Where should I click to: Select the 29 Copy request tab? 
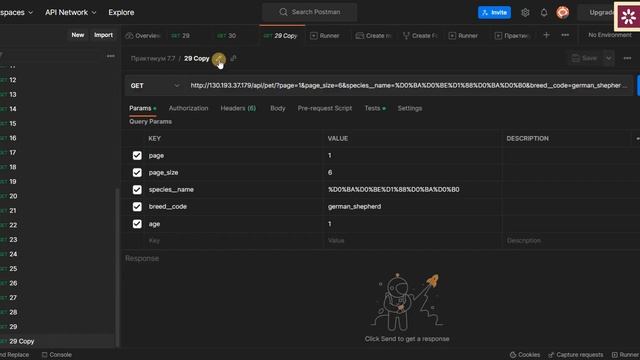click(281, 36)
